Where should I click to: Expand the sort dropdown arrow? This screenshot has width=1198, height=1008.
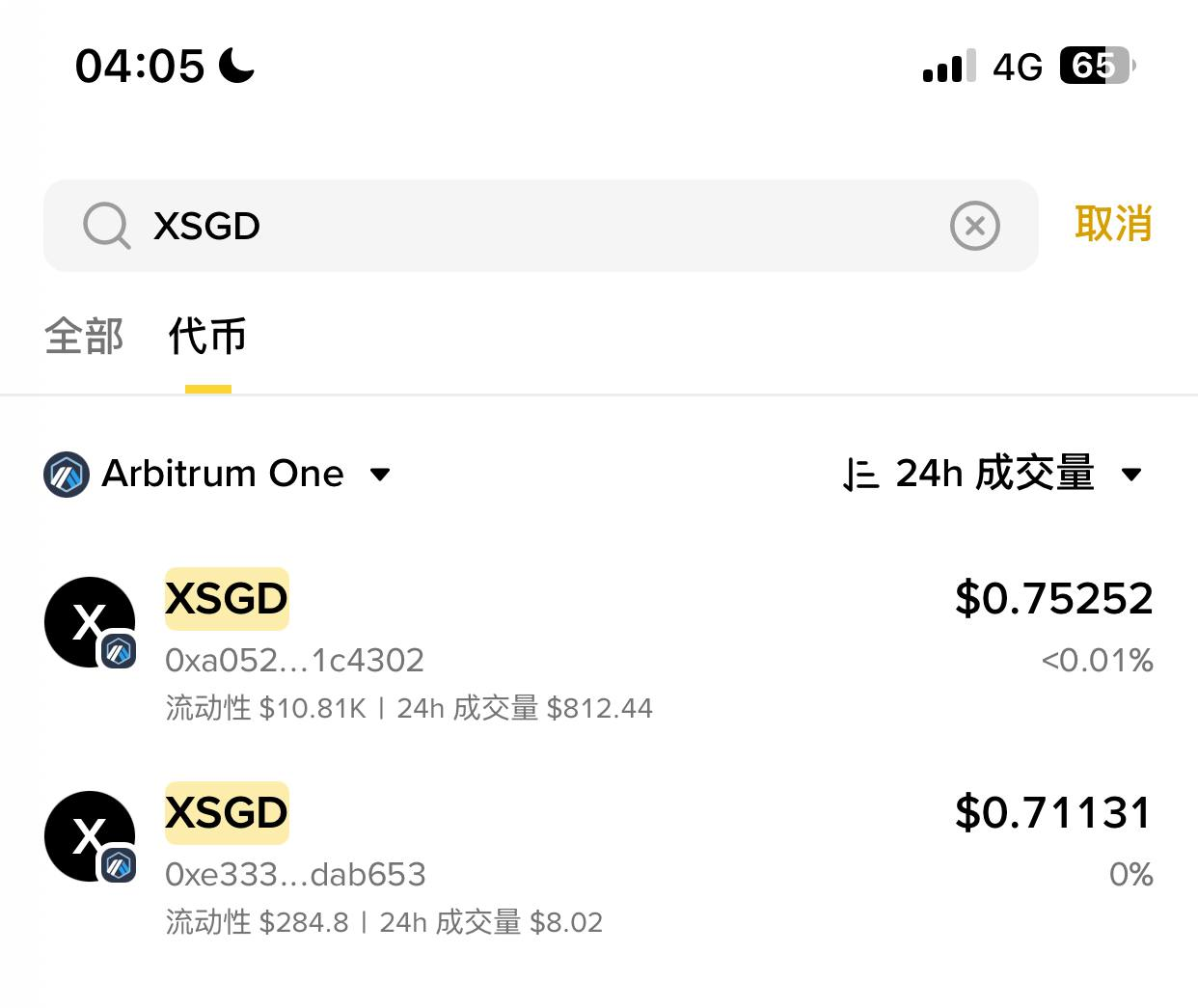1131,475
